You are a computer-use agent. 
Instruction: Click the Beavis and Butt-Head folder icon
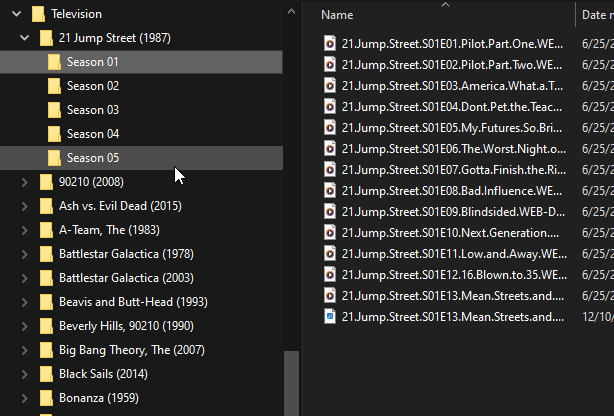[46, 302]
